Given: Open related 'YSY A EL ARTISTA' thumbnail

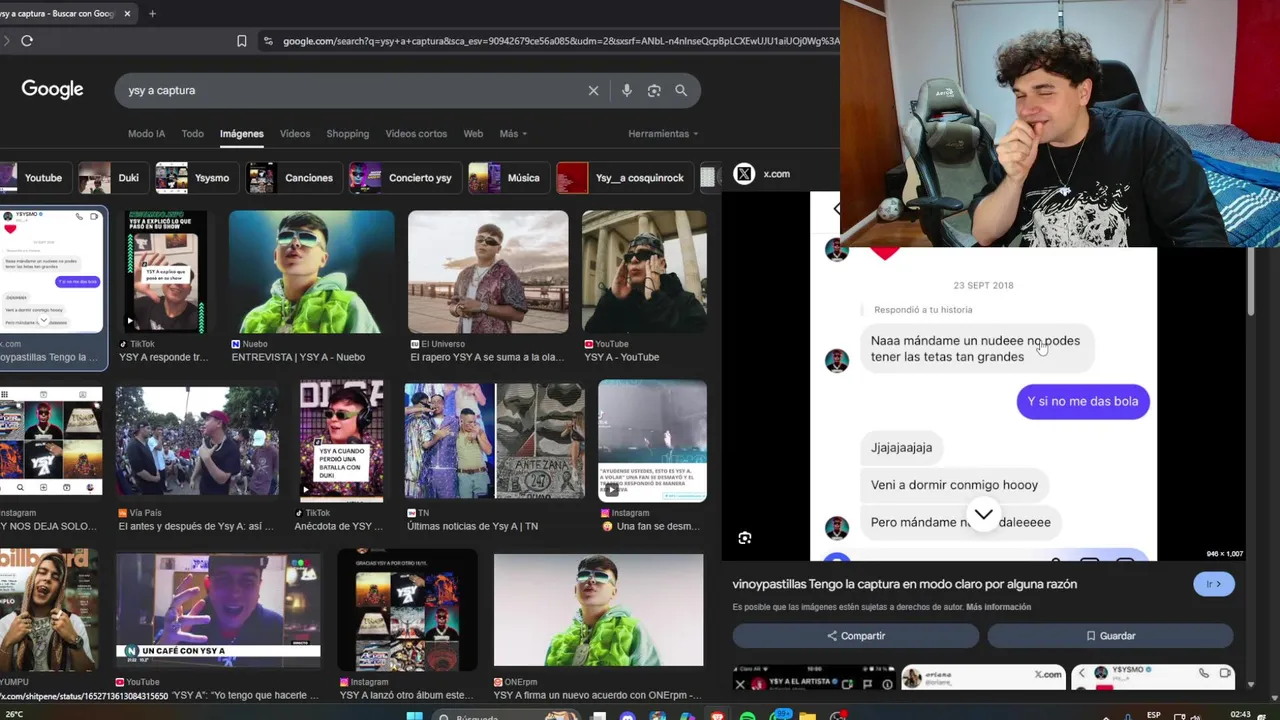Looking at the screenshot, I should point(813,677).
